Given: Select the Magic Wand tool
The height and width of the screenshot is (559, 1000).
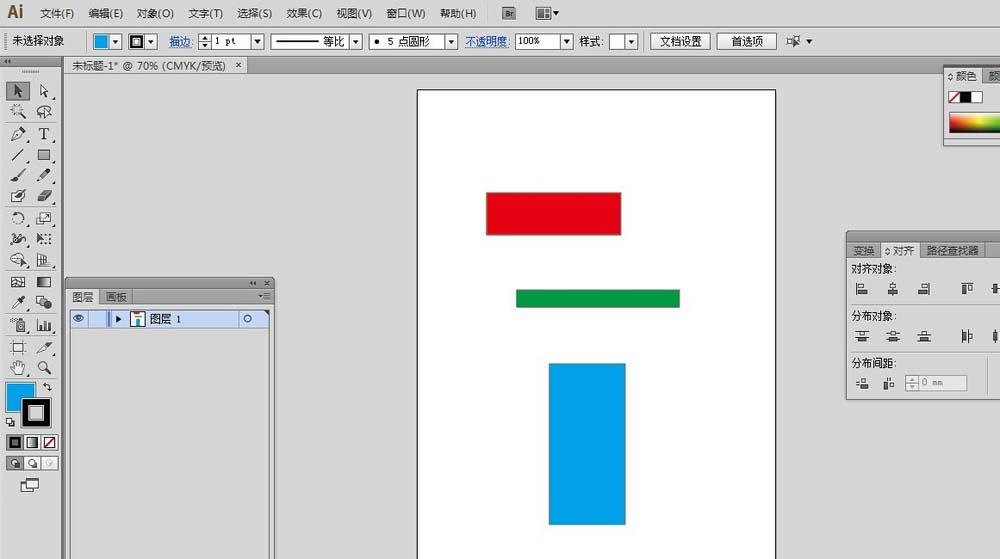Looking at the screenshot, I should pyautogui.click(x=18, y=112).
